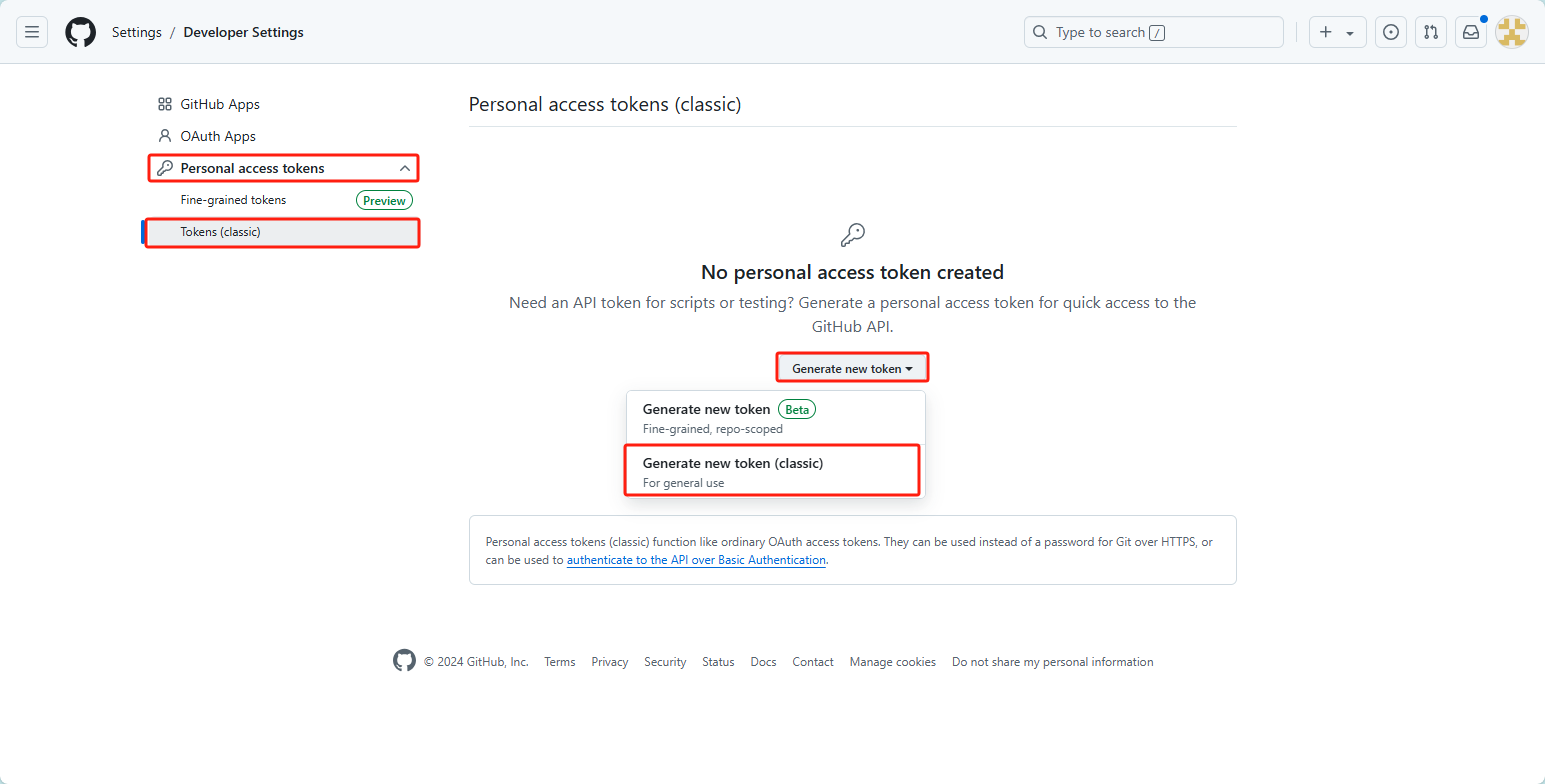Click the plus create-new icon

click(x=1326, y=32)
